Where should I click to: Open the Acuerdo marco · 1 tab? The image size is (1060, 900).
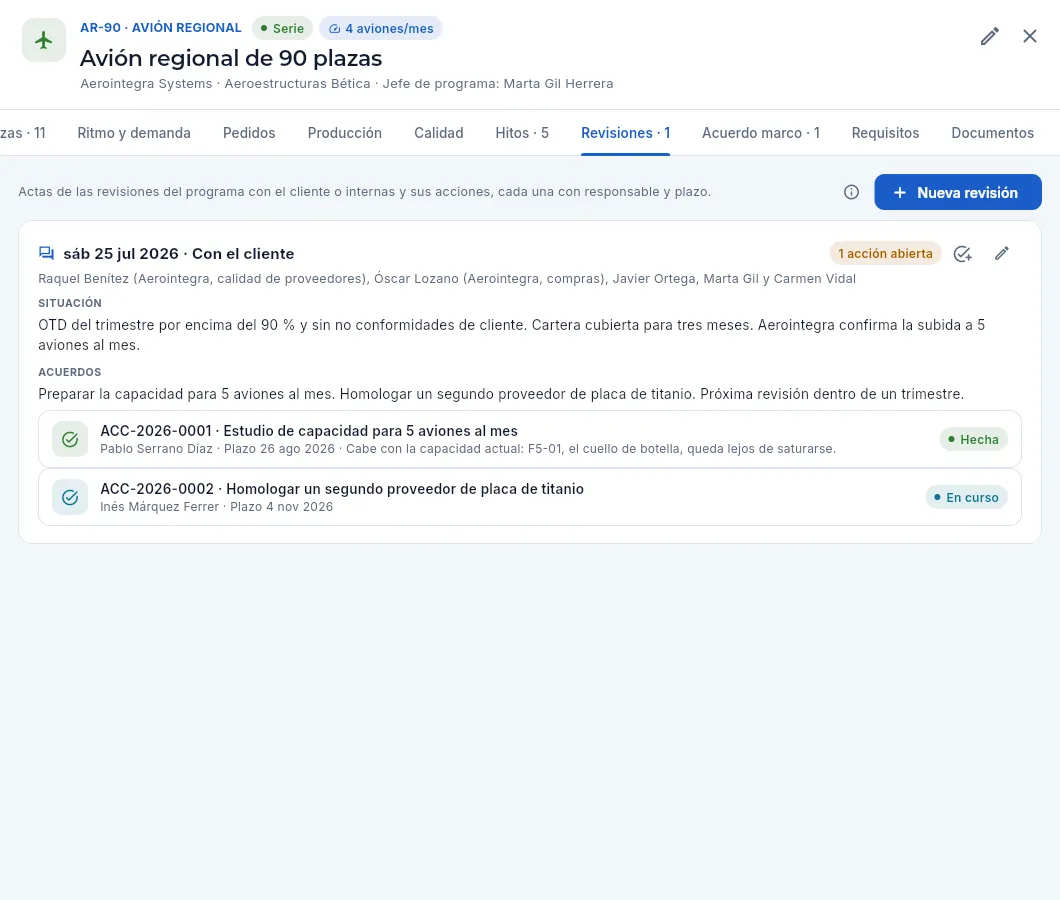(x=761, y=133)
